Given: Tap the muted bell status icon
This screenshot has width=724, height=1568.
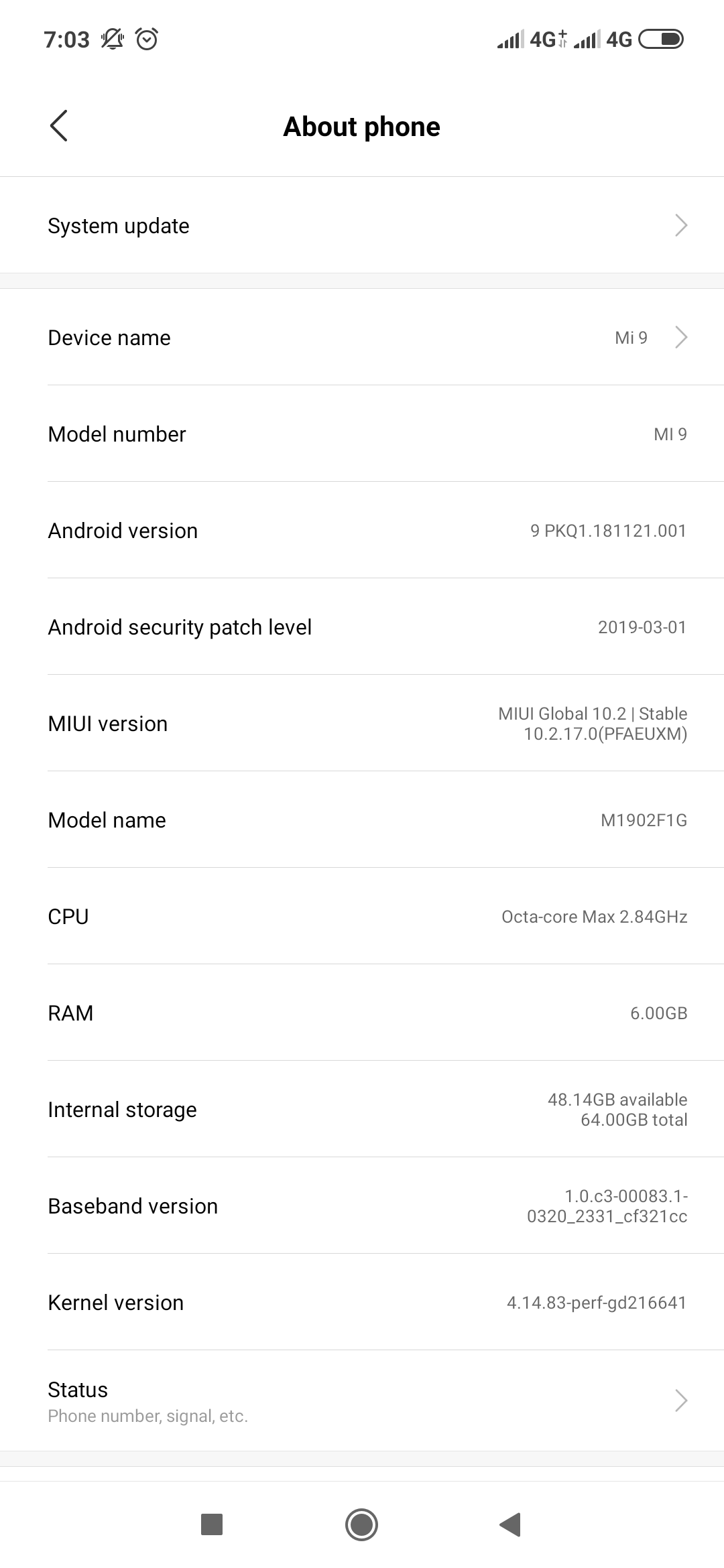Looking at the screenshot, I should coord(112,40).
